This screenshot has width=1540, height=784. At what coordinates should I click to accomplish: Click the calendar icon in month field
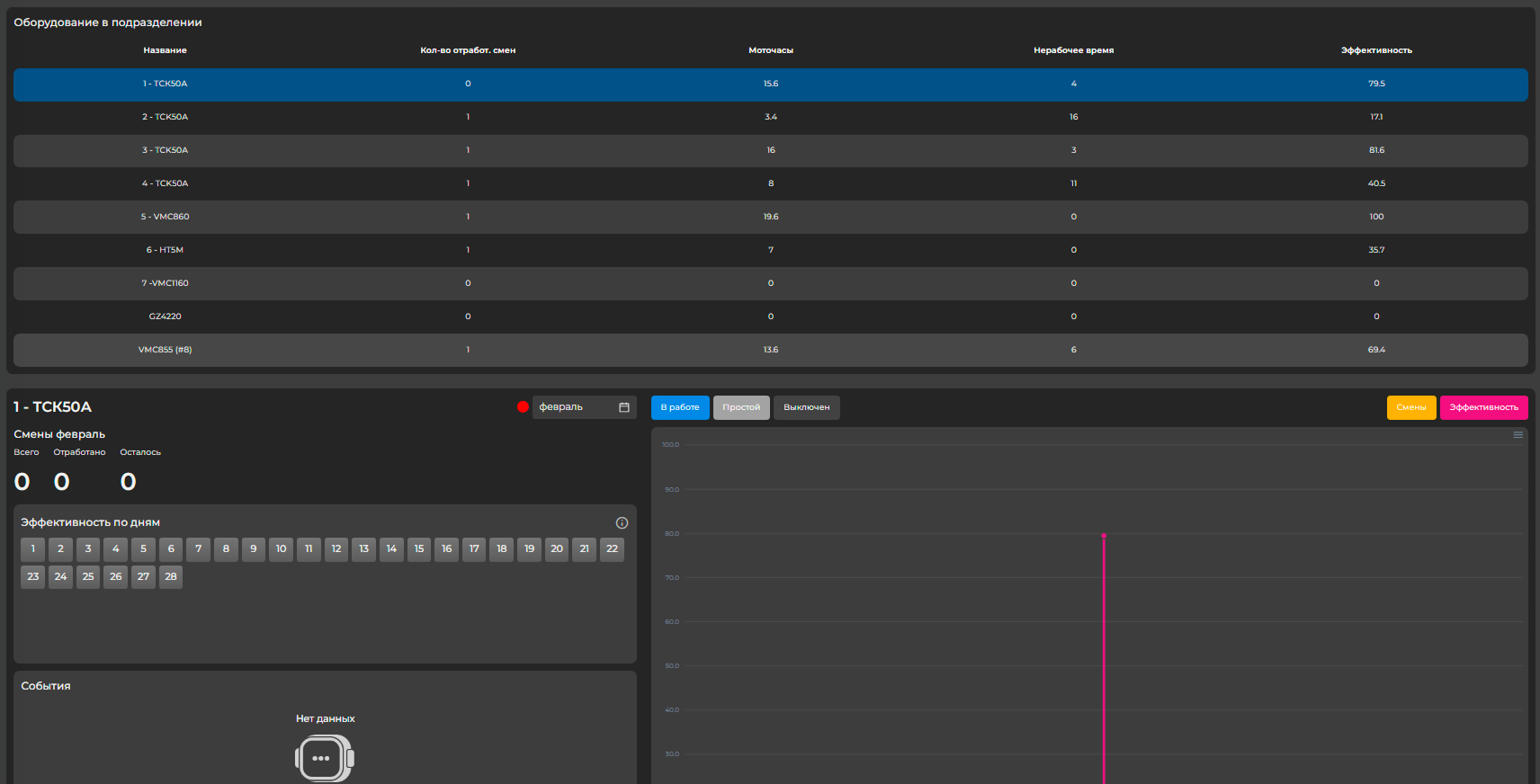click(624, 407)
